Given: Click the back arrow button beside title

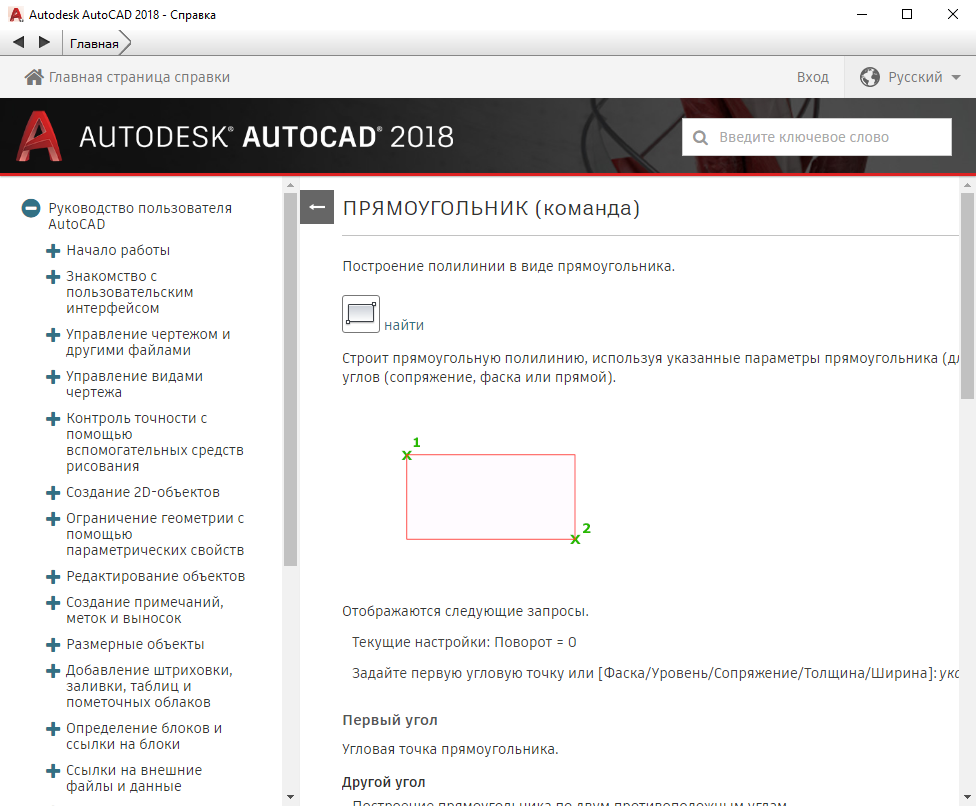Looking at the screenshot, I should (317, 207).
